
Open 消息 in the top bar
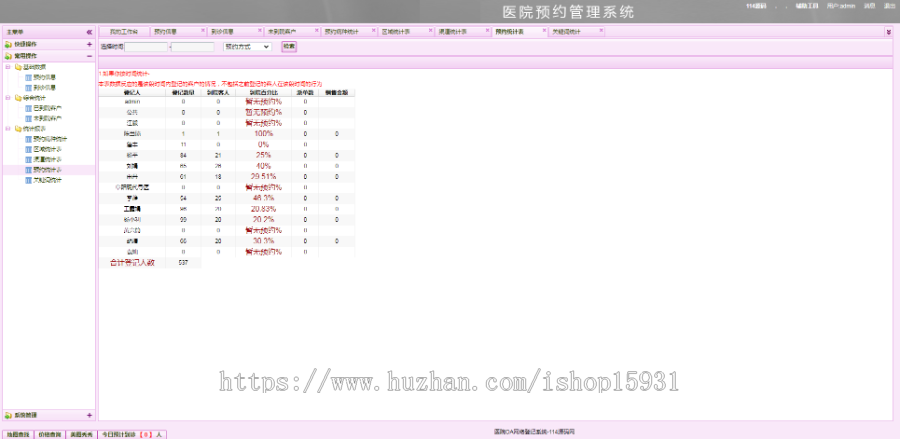coord(870,6)
